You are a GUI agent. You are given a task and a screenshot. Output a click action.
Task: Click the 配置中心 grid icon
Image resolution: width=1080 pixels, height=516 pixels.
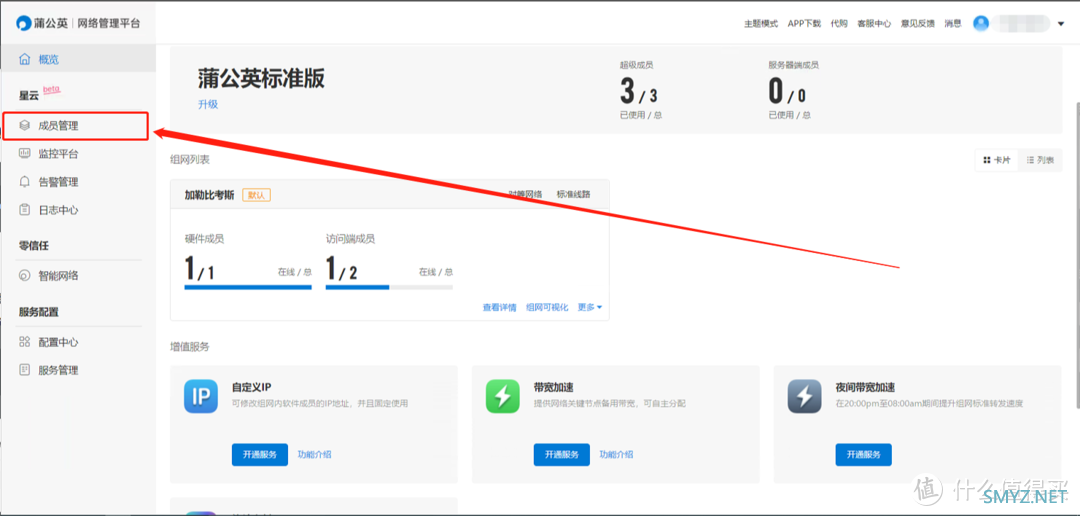25,342
